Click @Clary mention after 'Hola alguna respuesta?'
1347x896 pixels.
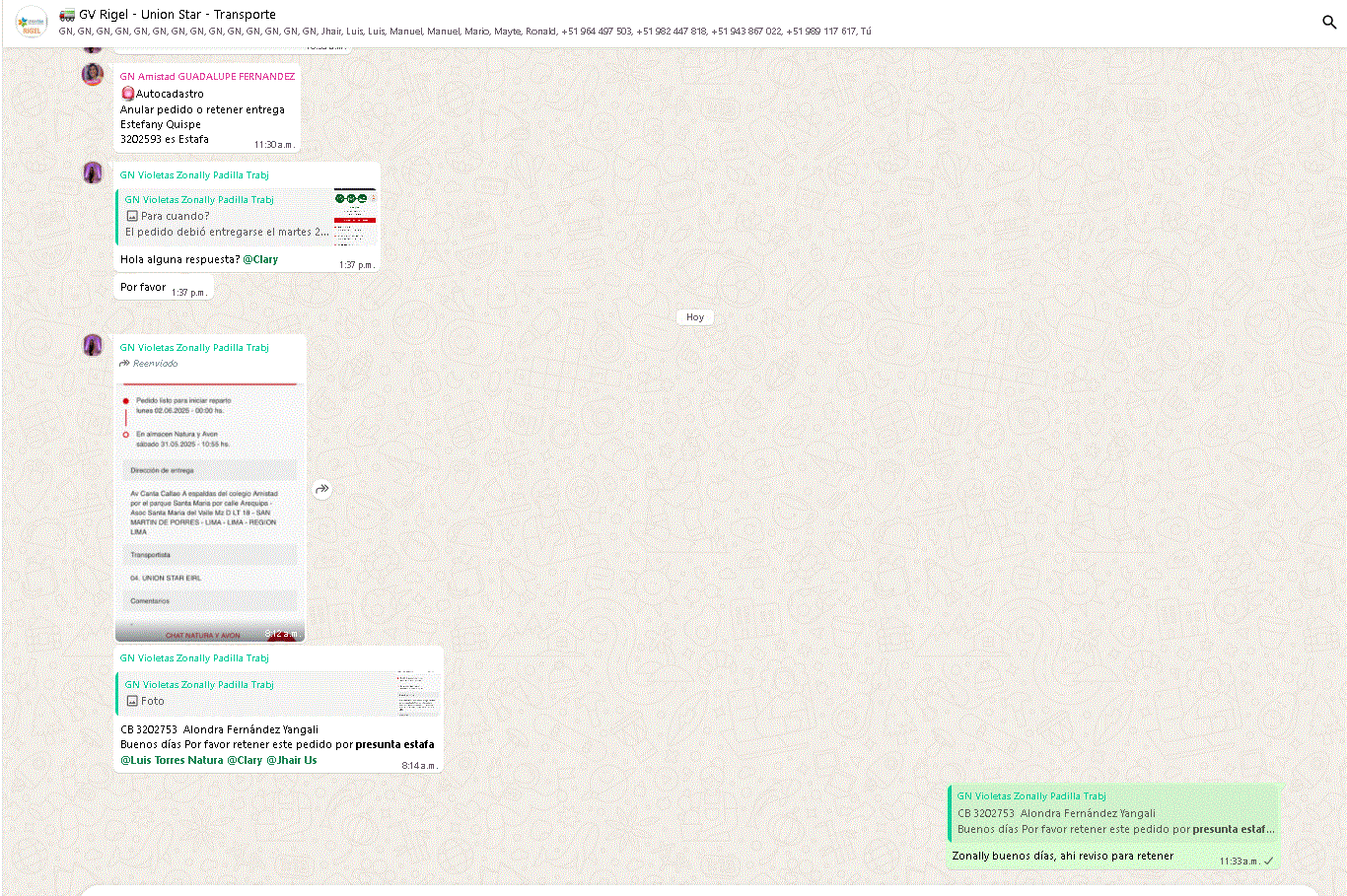point(260,259)
